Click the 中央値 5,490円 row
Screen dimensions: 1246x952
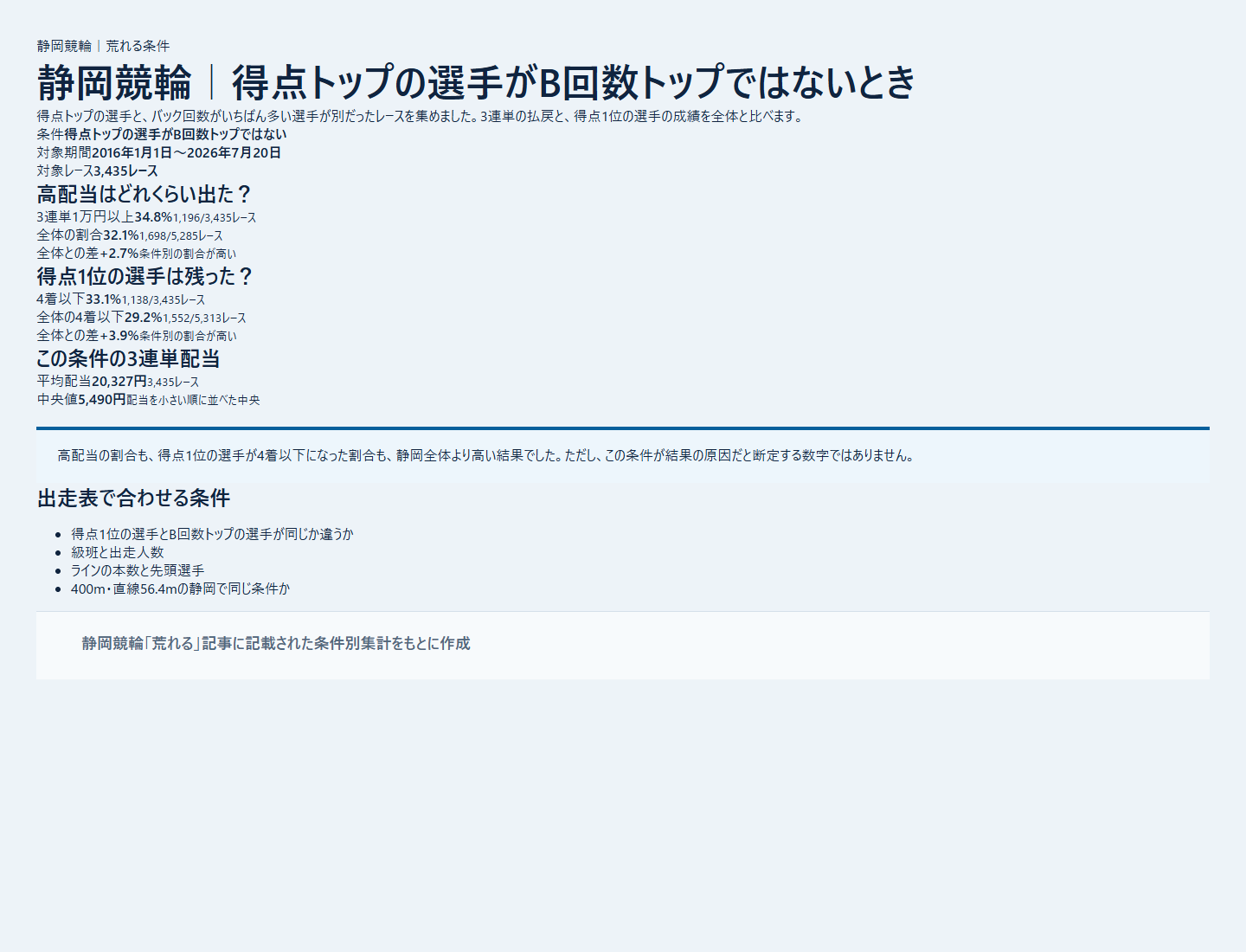click(x=149, y=400)
